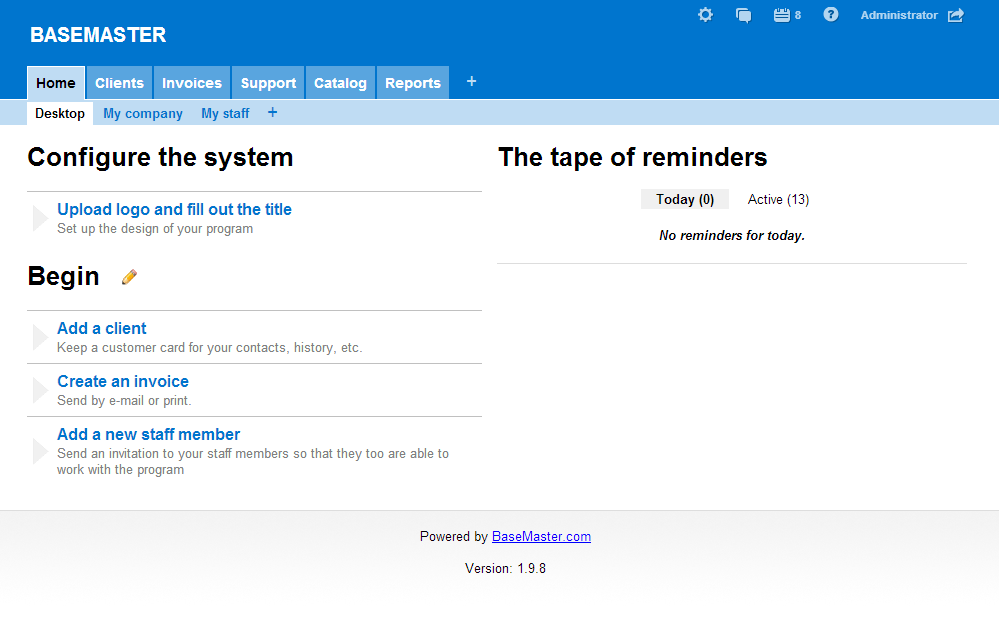
Task: Click the logout arrow icon beside Administrator
Action: (x=956, y=15)
